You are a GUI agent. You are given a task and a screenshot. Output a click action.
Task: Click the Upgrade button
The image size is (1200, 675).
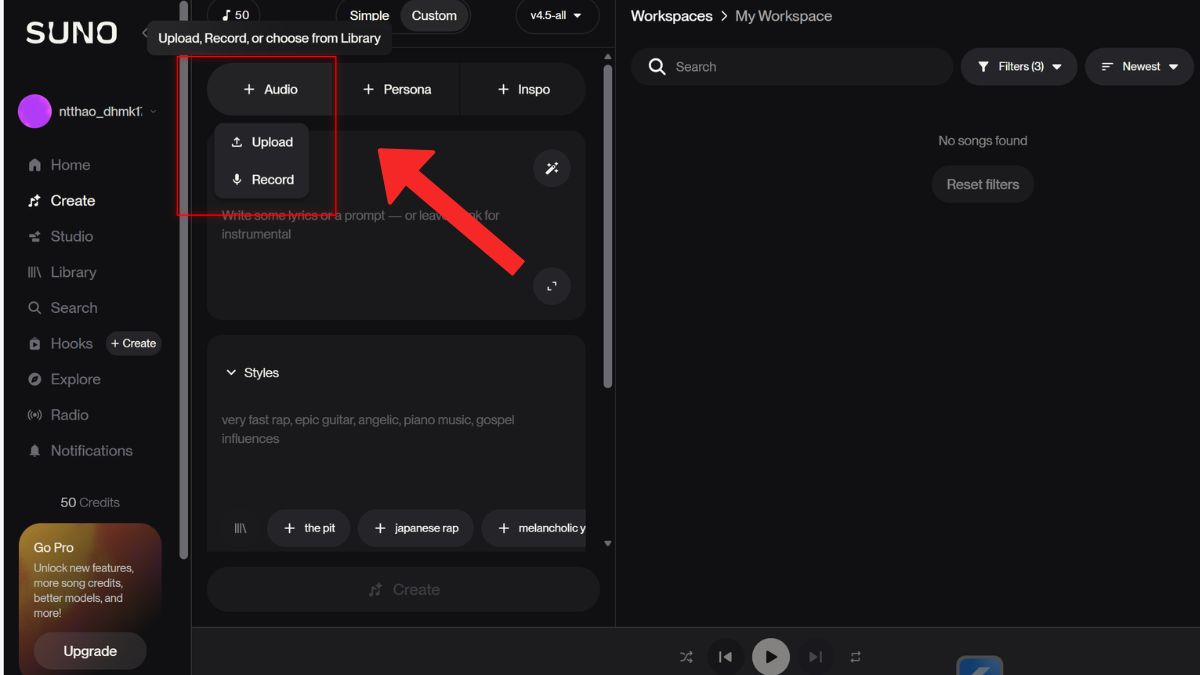[x=90, y=651]
